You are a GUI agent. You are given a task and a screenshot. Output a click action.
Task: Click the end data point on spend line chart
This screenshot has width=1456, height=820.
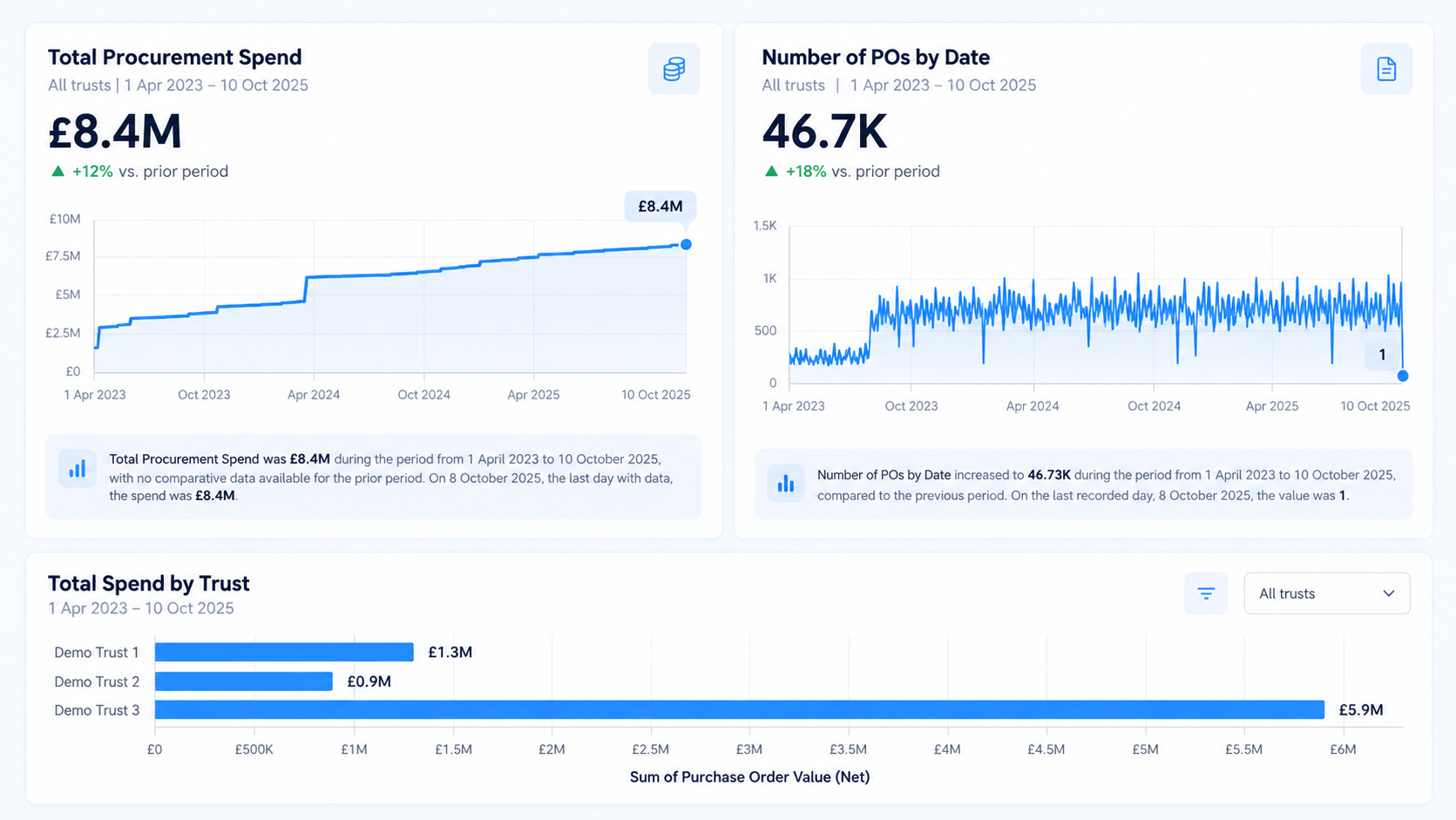(687, 245)
